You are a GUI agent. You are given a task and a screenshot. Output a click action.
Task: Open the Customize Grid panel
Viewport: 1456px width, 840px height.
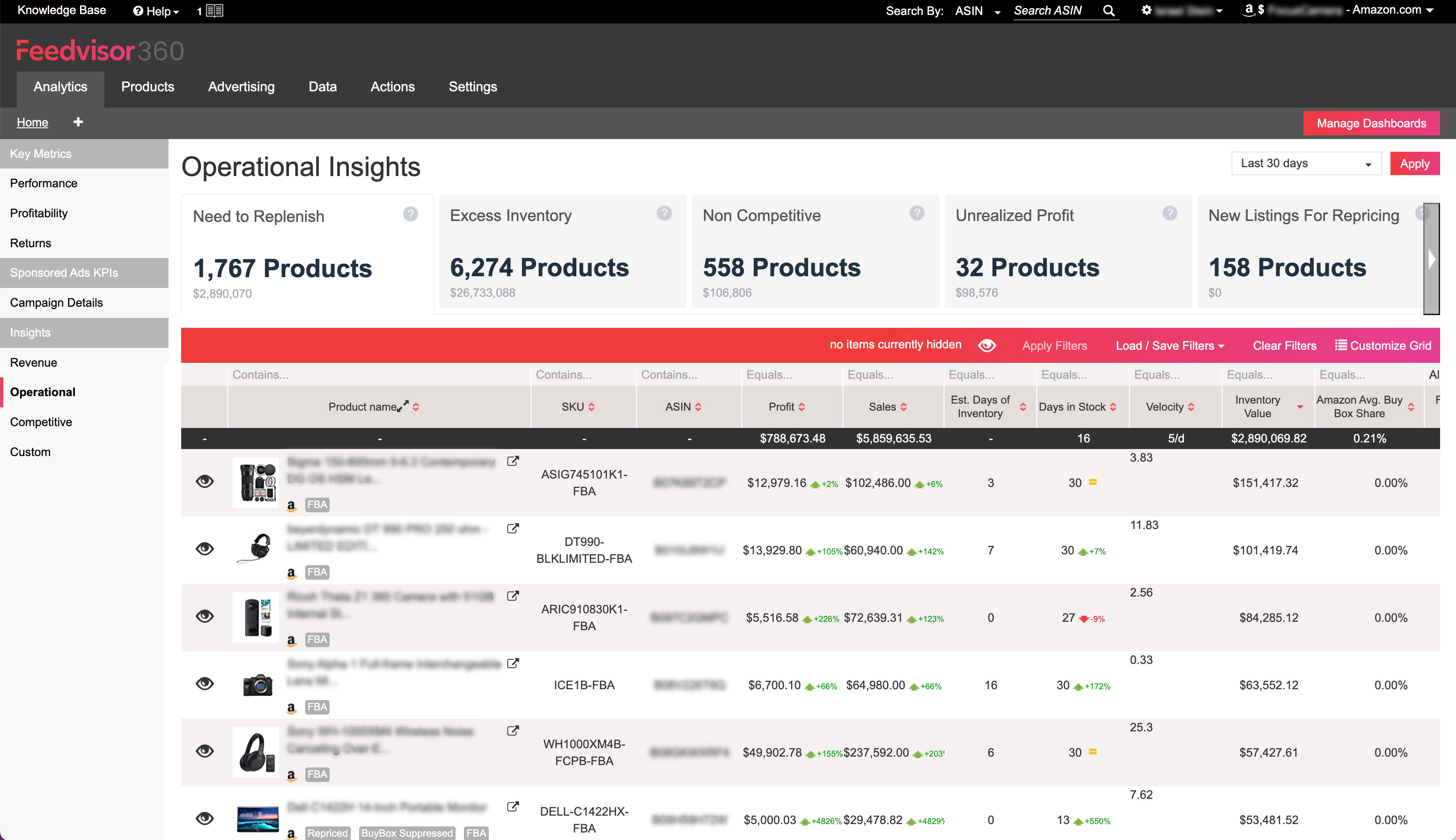coord(1383,345)
